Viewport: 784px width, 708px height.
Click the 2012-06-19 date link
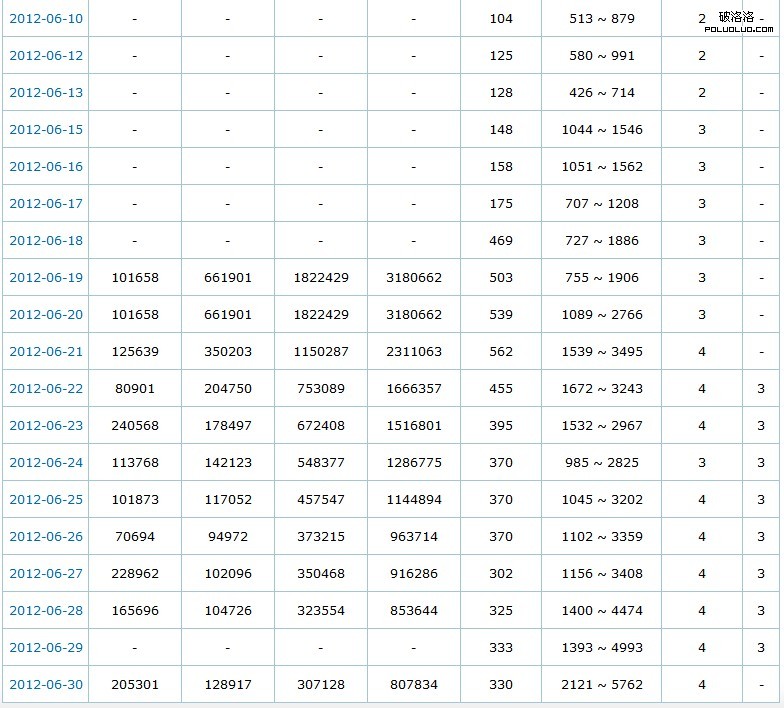46,278
